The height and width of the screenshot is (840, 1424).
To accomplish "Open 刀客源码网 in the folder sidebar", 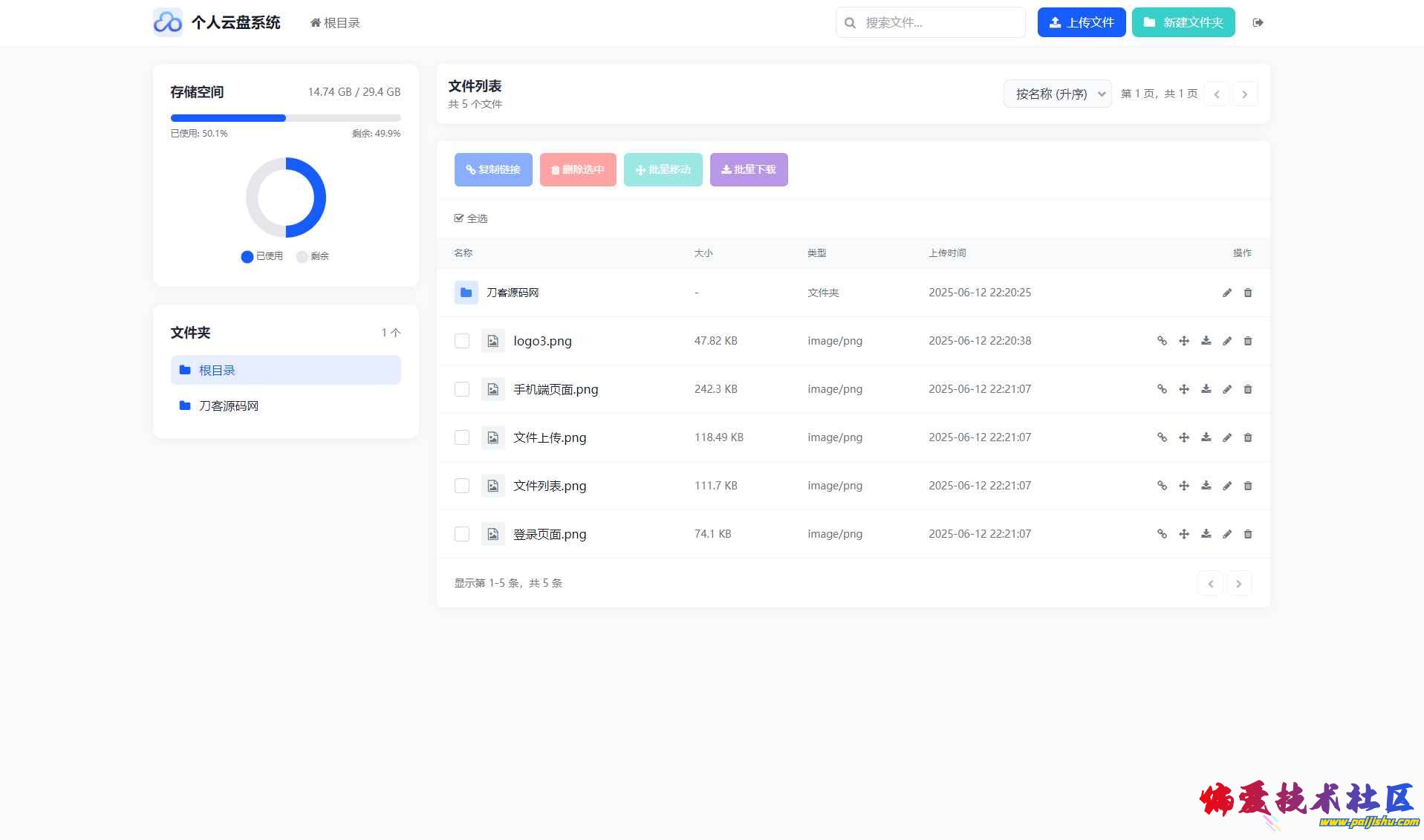I will pyautogui.click(x=228, y=406).
